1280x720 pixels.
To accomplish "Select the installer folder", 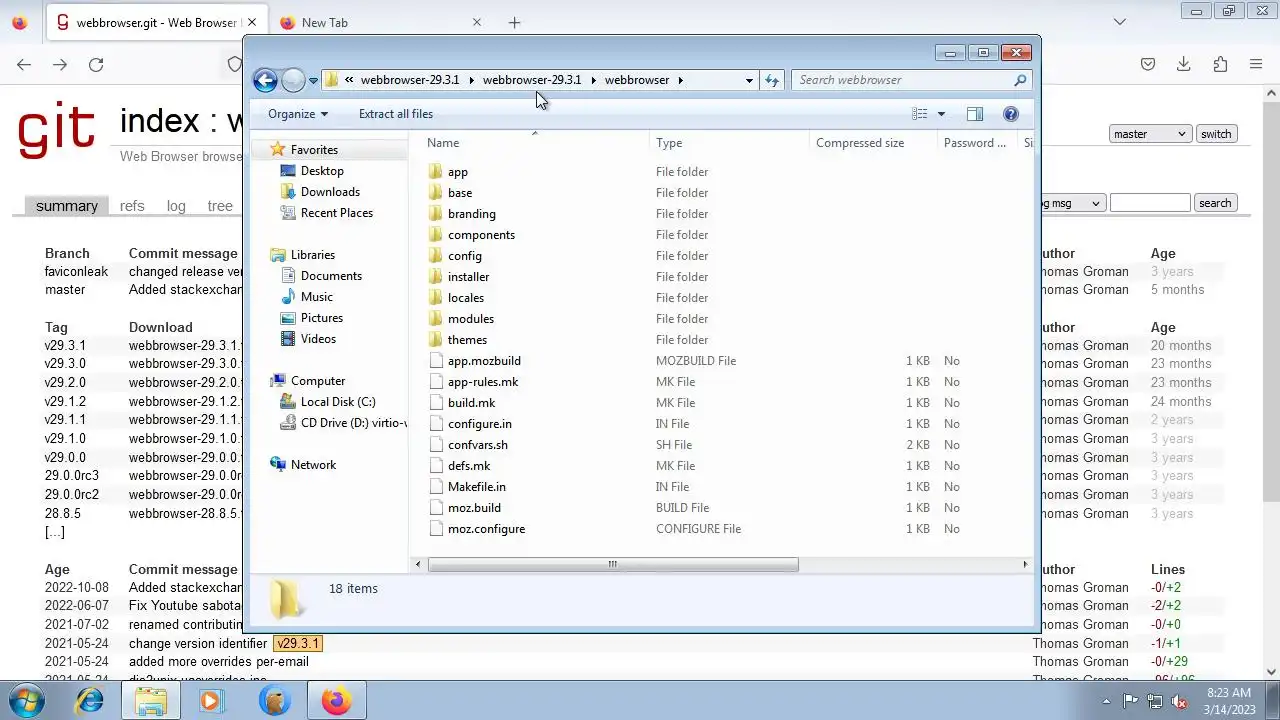I will pos(468,277).
